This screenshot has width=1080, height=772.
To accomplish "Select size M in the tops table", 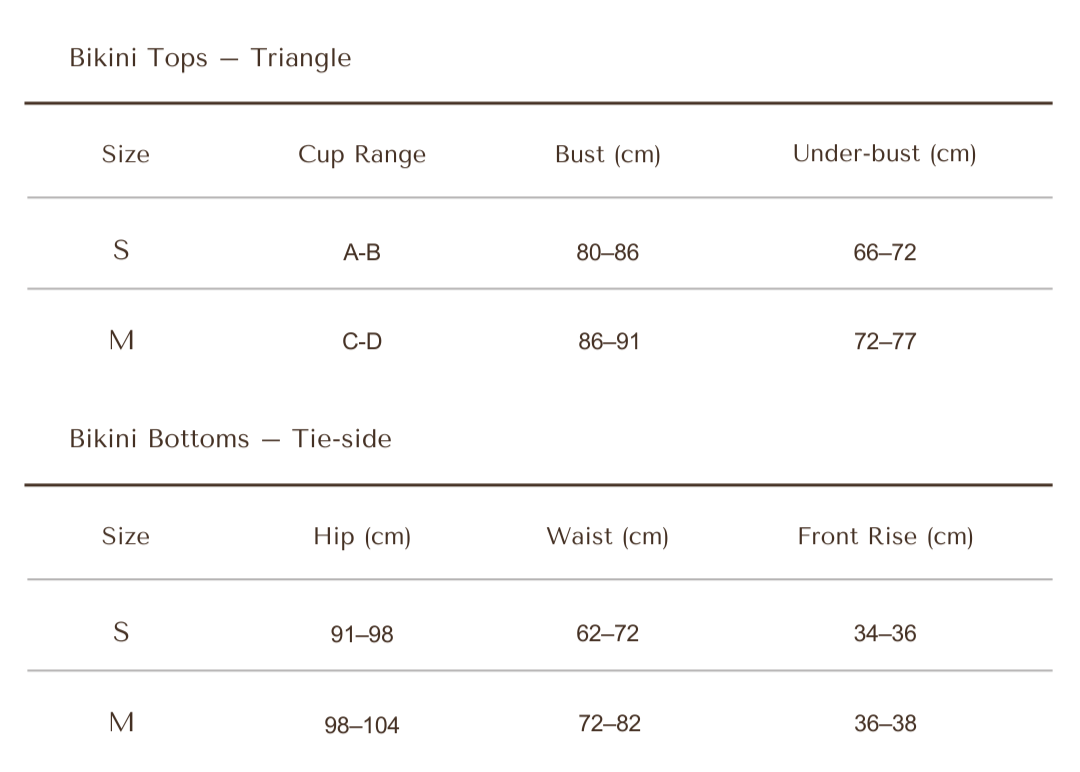I will [x=121, y=341].
